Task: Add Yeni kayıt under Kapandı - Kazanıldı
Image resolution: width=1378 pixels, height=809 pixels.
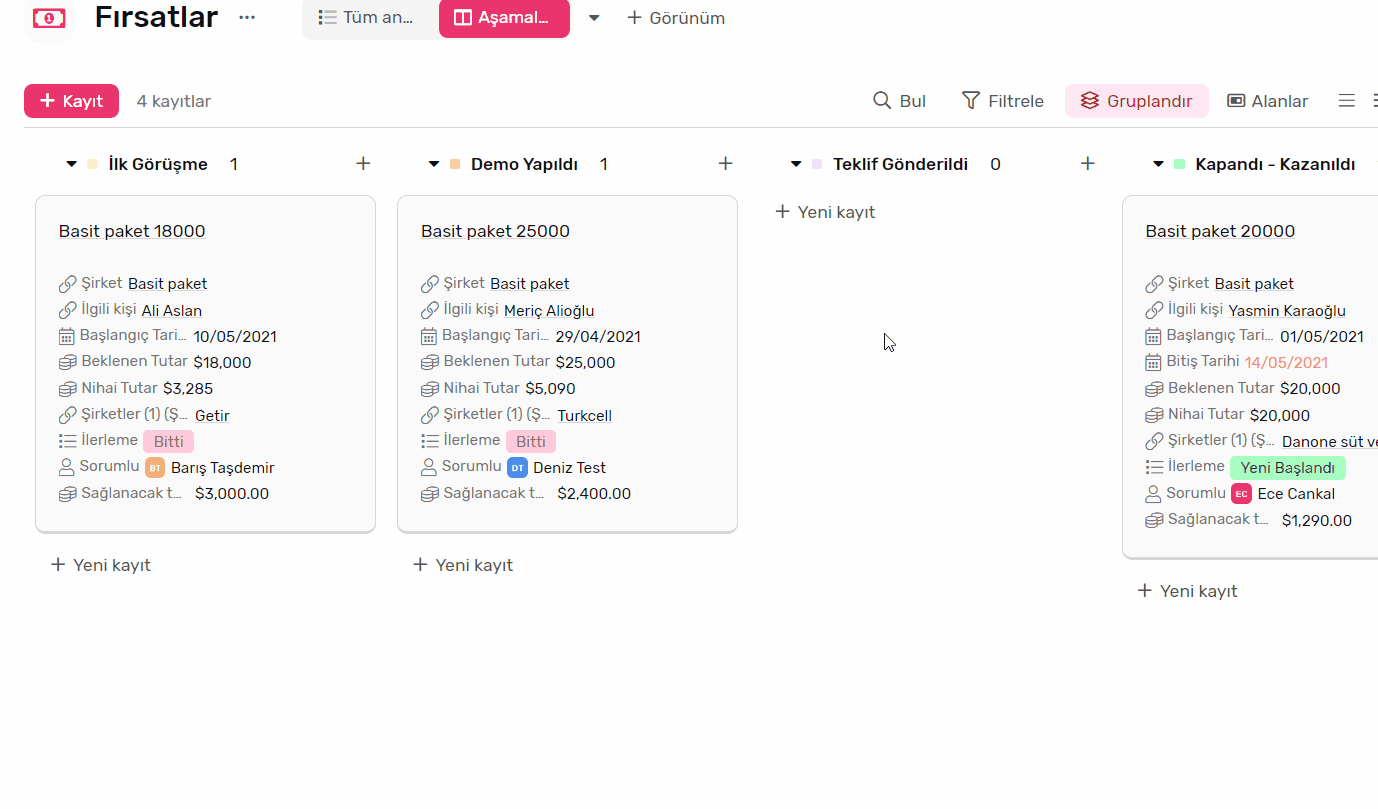Action: point(1187,591)
